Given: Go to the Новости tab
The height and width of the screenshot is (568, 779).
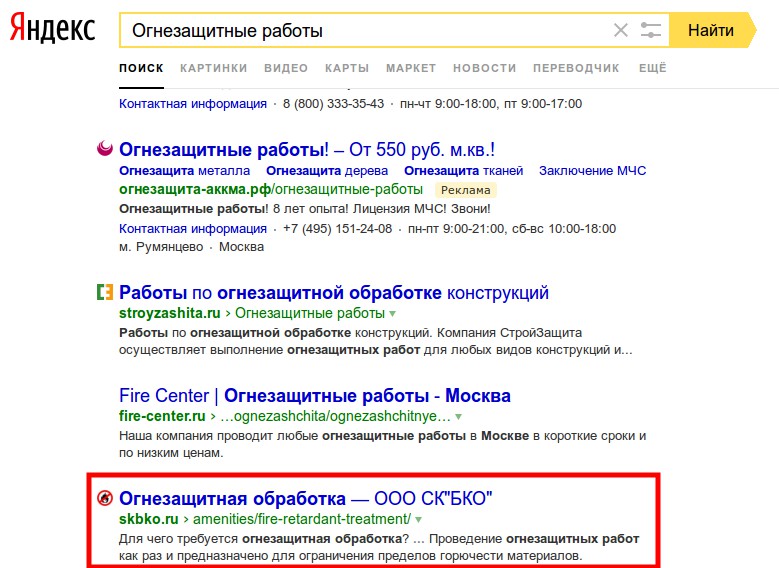Looking at the screenshot, I should pyautogui.click(x=484, y=68).
